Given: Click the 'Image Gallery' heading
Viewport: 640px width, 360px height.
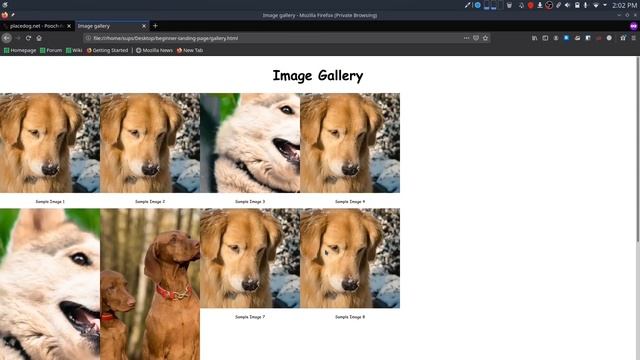Looking at the screenshot, I should [318, 76].
